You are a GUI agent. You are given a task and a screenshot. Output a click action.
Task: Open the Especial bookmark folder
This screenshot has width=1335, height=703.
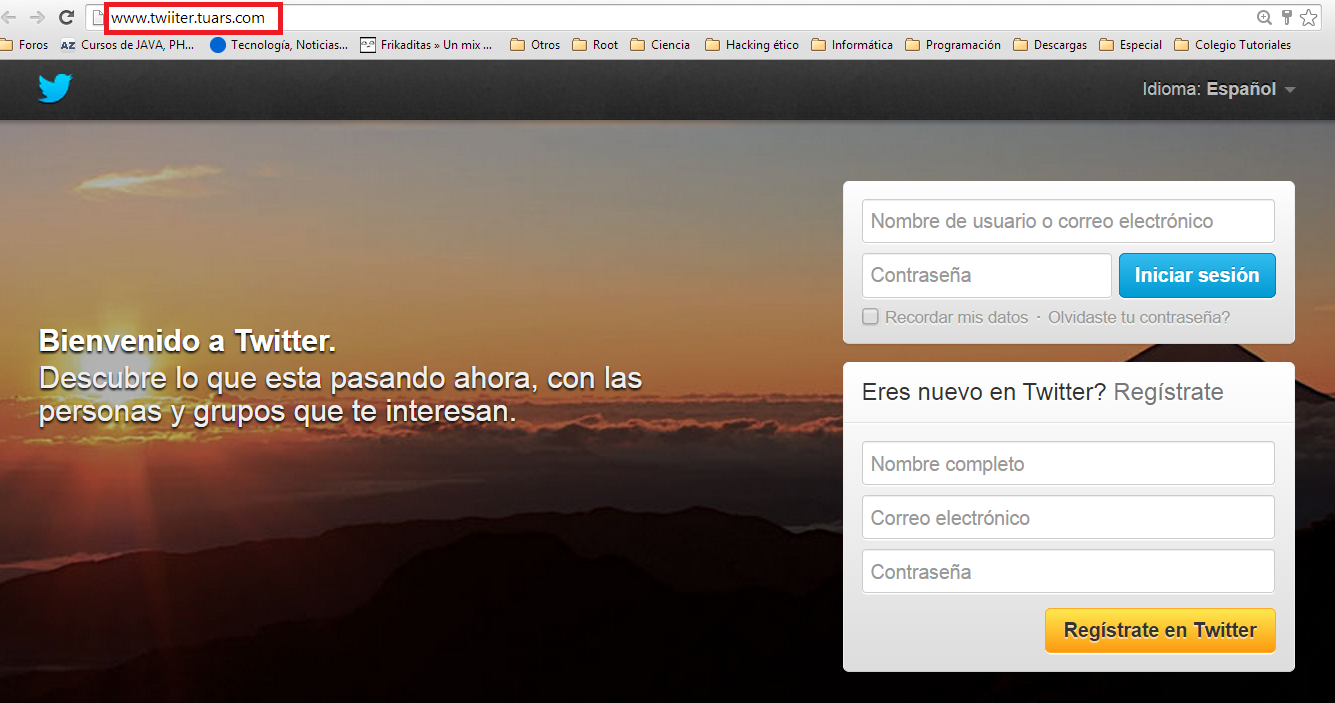[x=1130, y=45]
